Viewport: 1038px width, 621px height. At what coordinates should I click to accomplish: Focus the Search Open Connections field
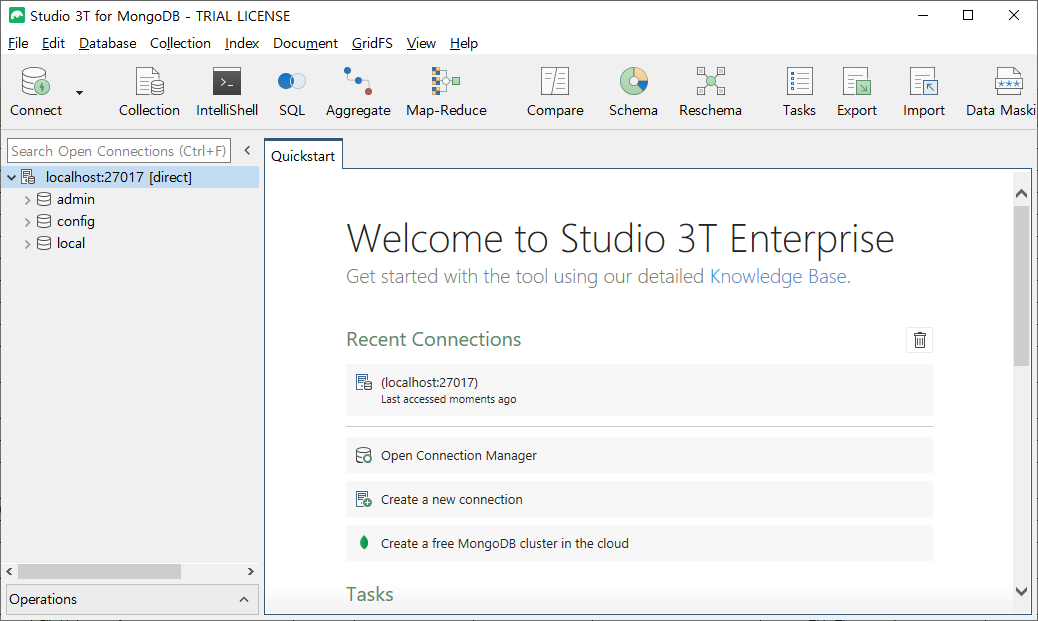(119, 151)
